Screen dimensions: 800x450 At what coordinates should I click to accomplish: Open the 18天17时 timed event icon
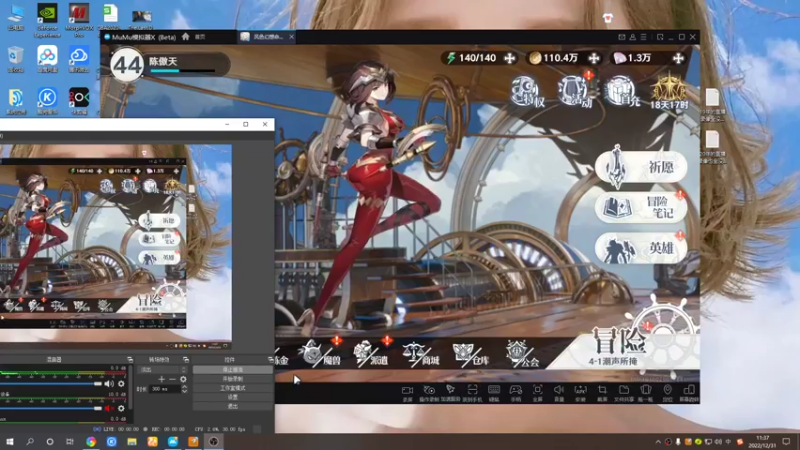(668, 92)
